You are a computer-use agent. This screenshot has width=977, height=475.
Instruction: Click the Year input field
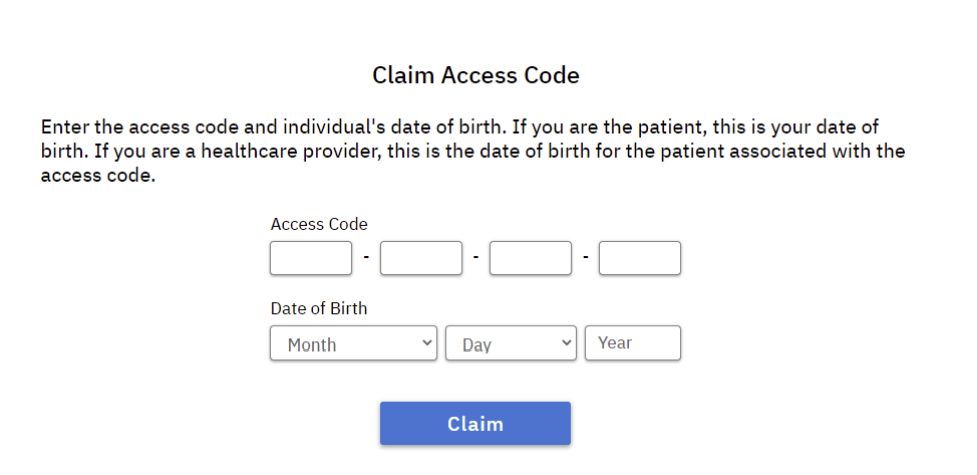click(633, 343)
